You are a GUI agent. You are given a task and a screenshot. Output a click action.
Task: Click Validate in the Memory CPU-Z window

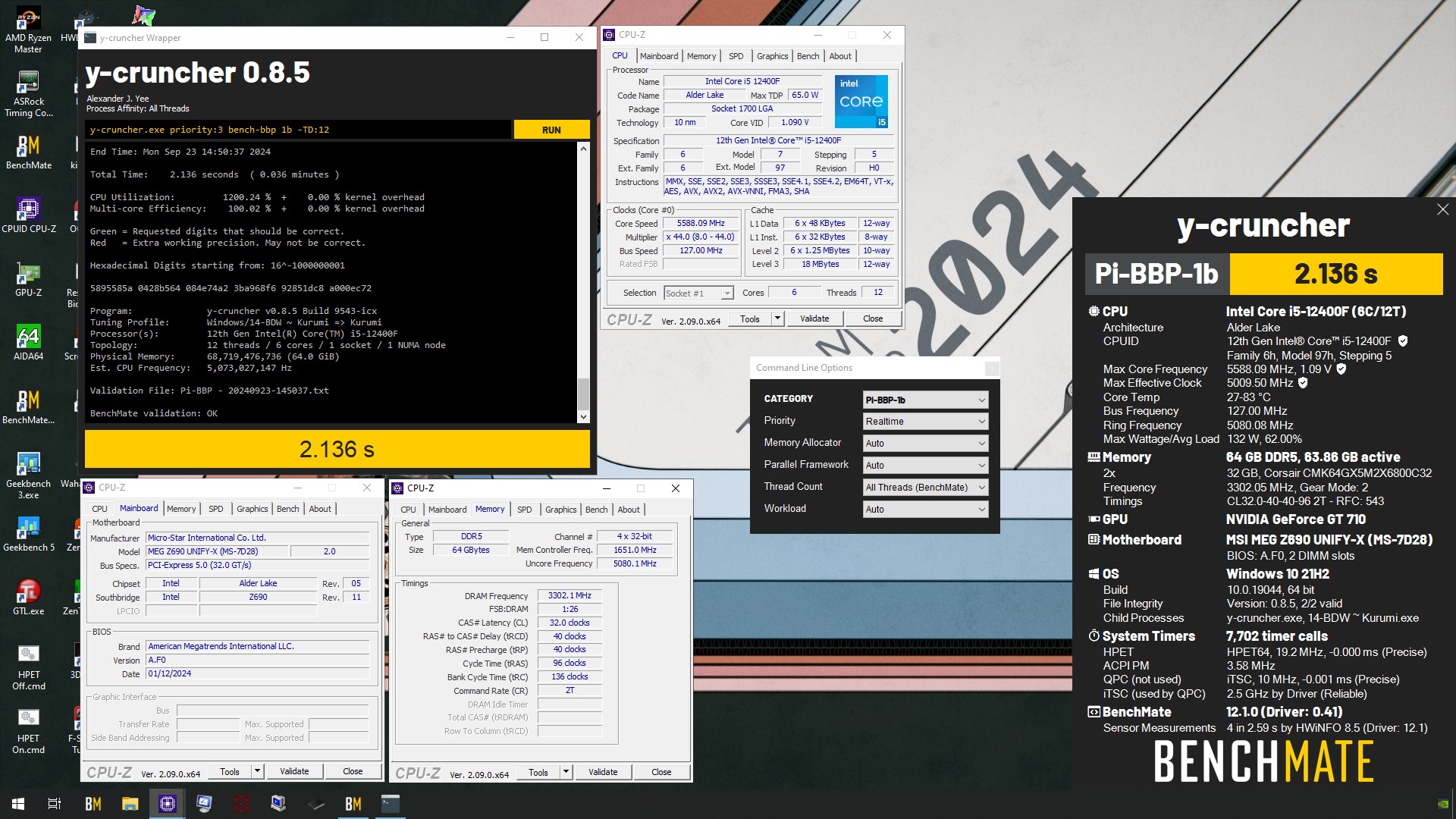point(603,773)
